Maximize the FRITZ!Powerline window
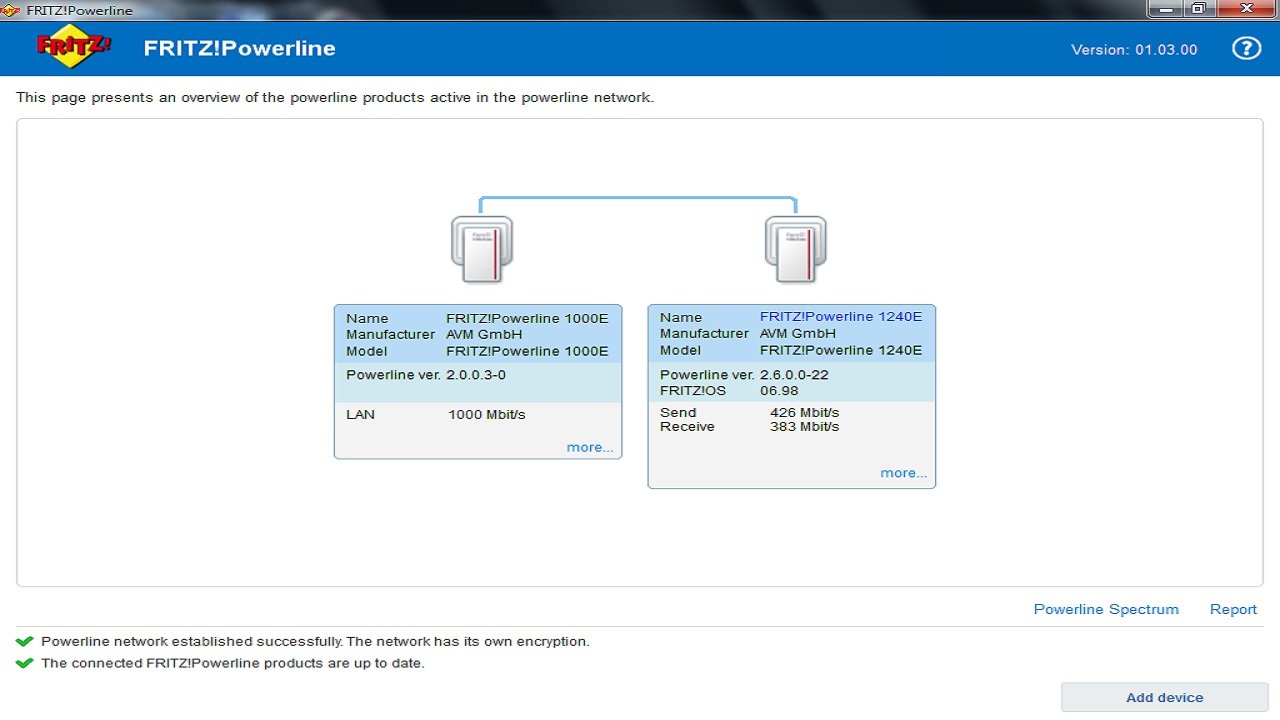 coord(1197,9)
